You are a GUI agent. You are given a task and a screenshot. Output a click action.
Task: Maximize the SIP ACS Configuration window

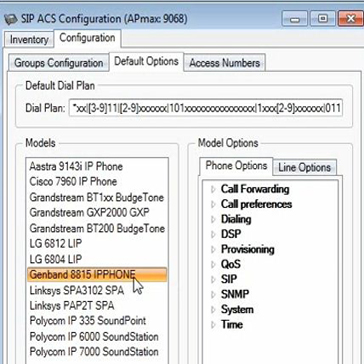click(x=323, y=18)
